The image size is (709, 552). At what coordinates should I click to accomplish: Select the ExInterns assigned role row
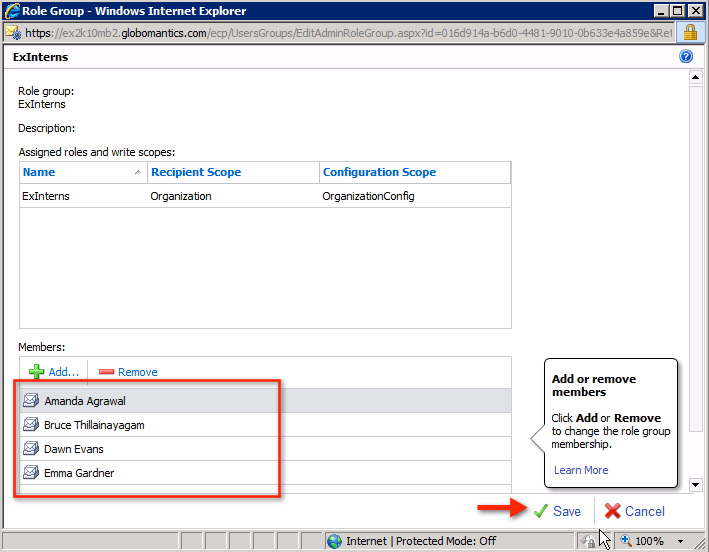coord(265,196)
